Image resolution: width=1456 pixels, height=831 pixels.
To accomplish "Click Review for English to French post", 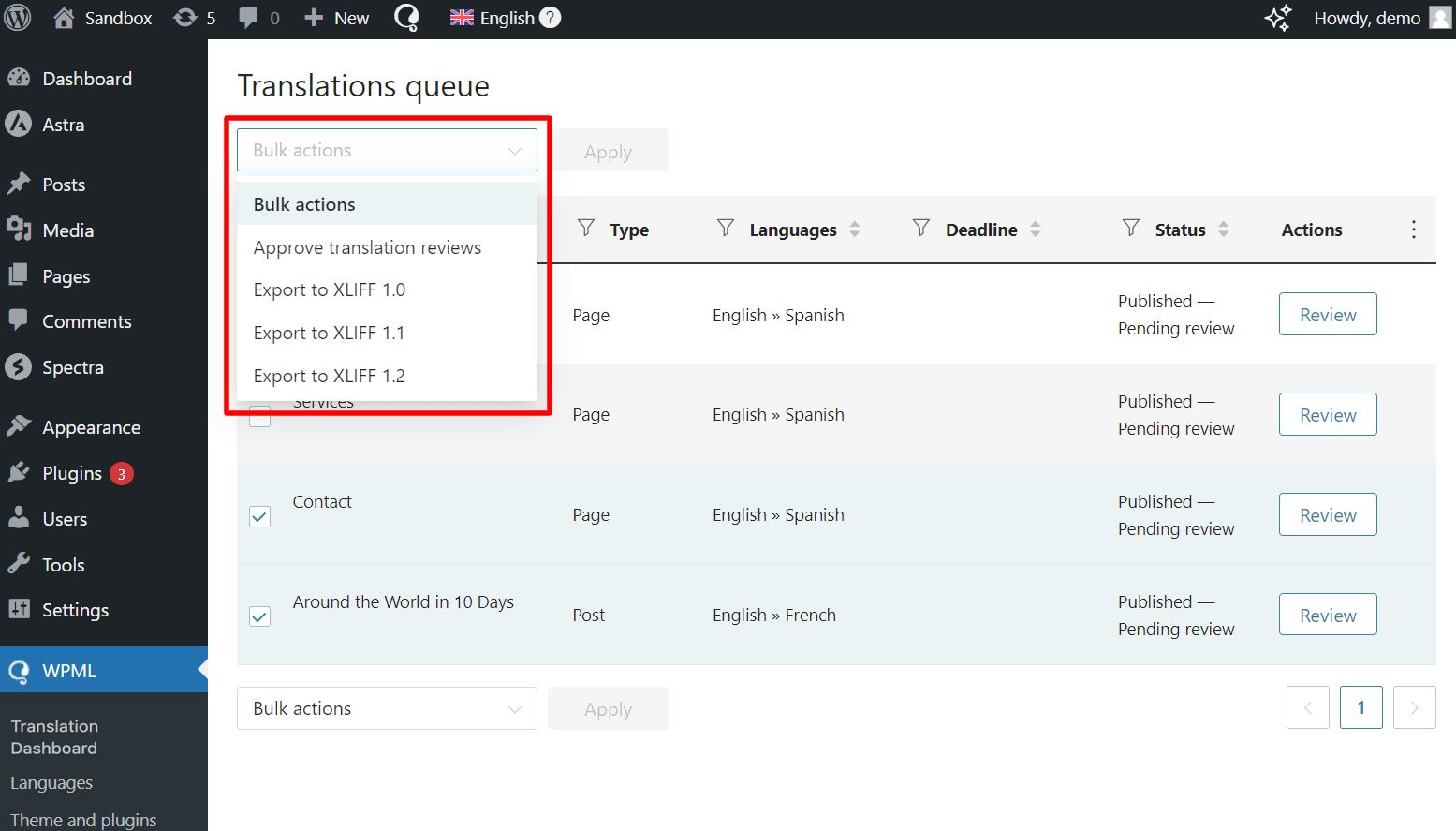I will pyautogui.click(x=1328, y=616).
